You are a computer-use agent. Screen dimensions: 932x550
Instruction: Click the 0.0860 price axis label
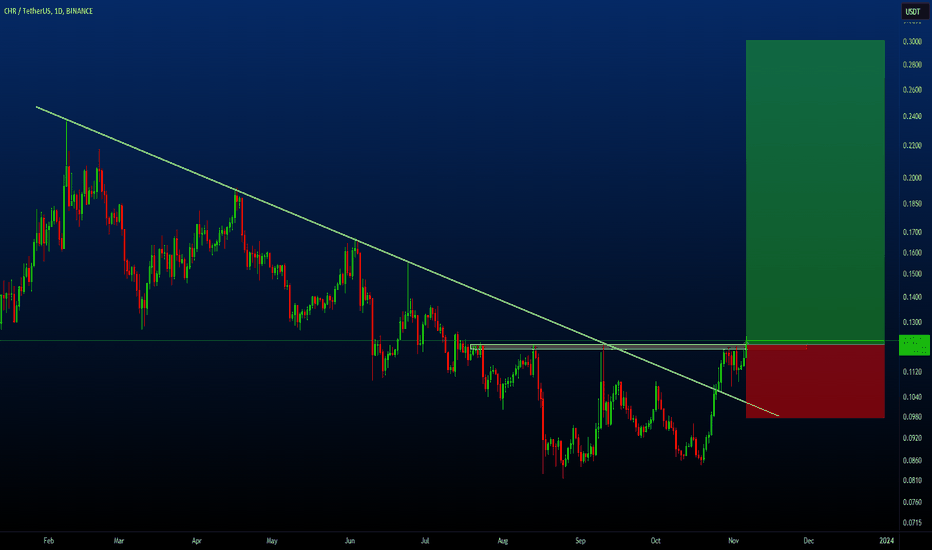912,461
